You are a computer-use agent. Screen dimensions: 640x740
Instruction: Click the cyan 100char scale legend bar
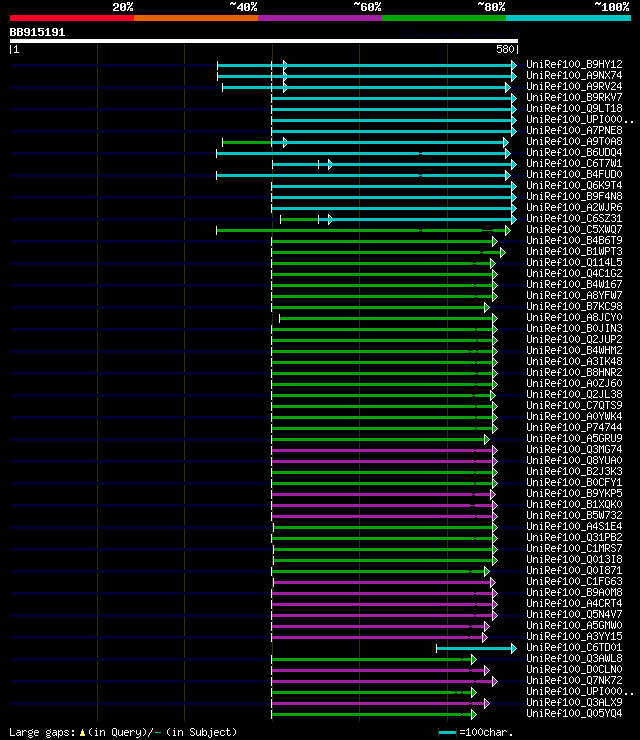[447, 733]
